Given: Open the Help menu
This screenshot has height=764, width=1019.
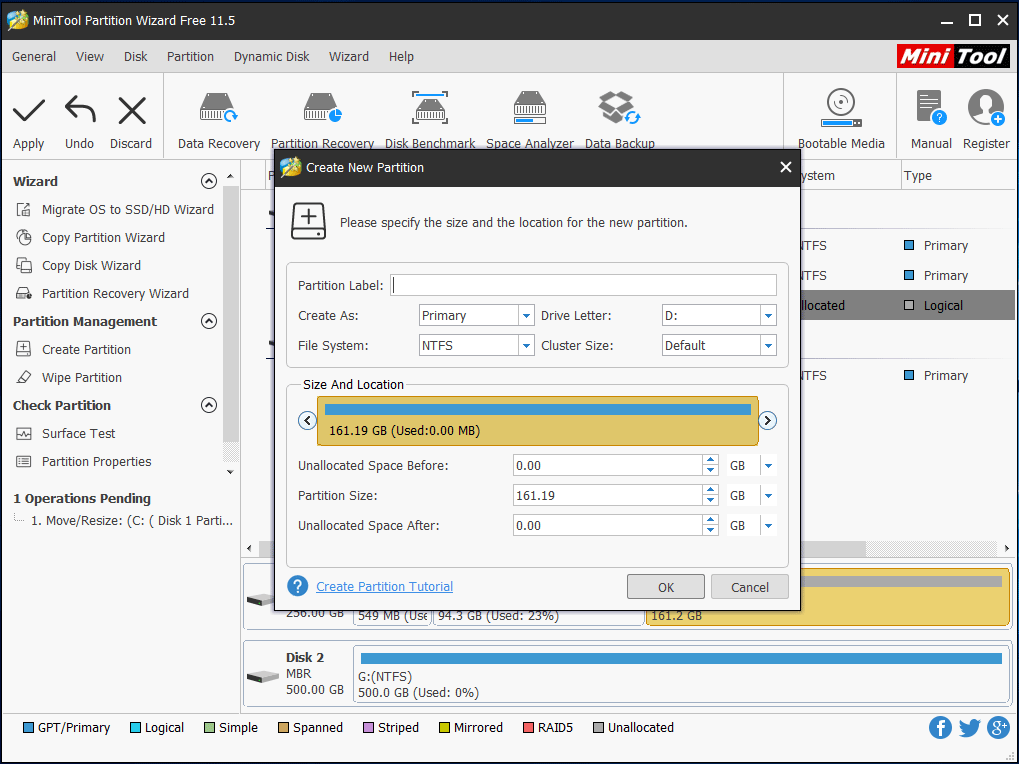Looking at the screenshot, I should click(x=402, y=57).
